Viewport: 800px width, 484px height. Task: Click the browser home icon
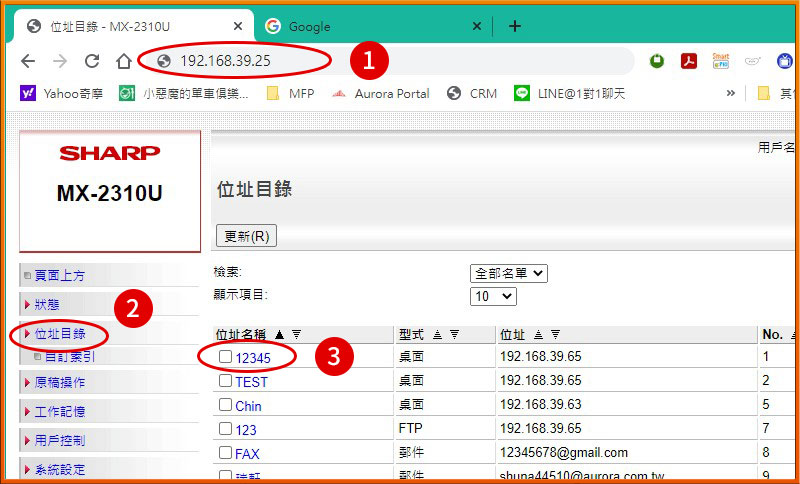coord(124,61)
